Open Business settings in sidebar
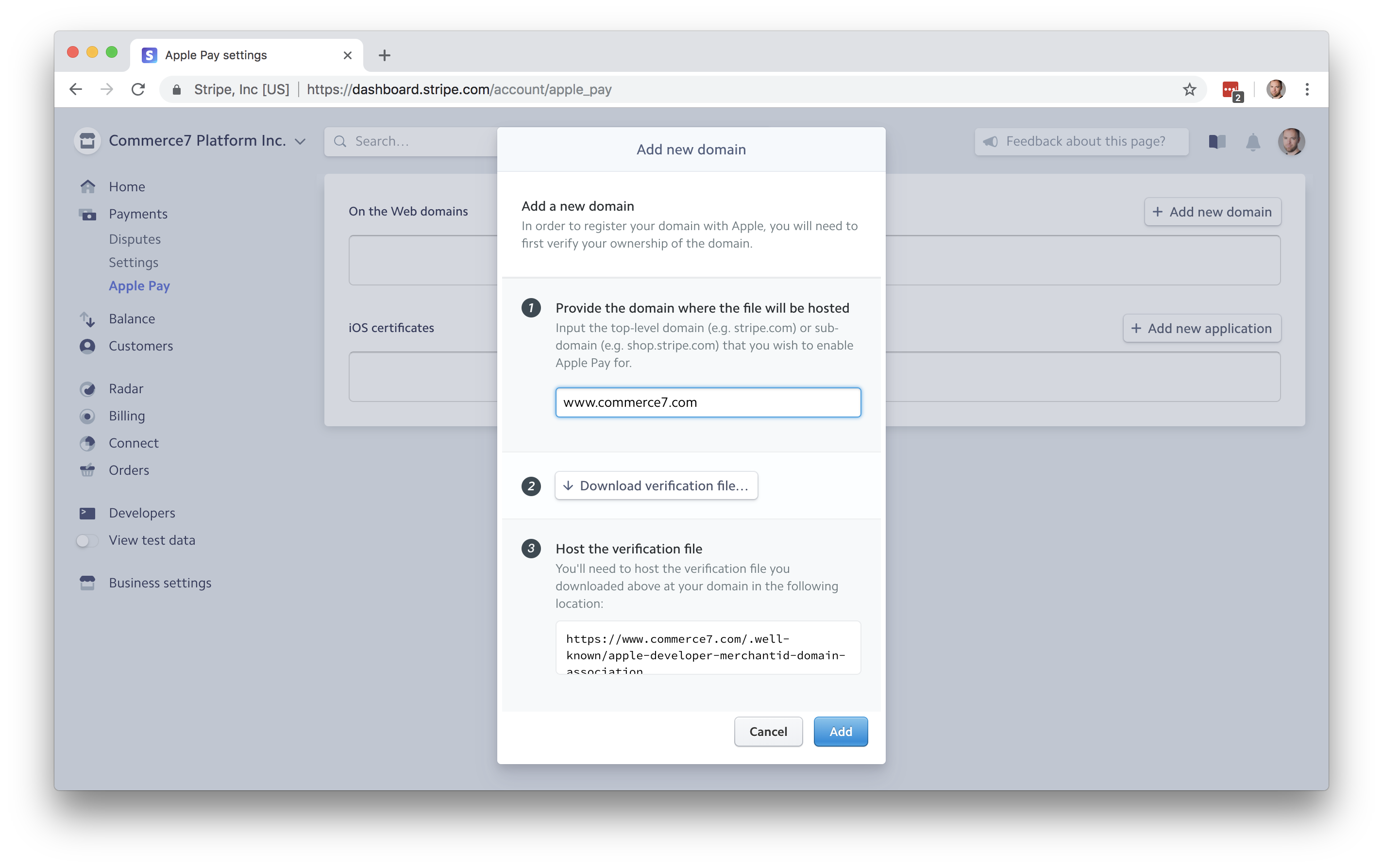1383x868 pixels. [x=160, y=583]
